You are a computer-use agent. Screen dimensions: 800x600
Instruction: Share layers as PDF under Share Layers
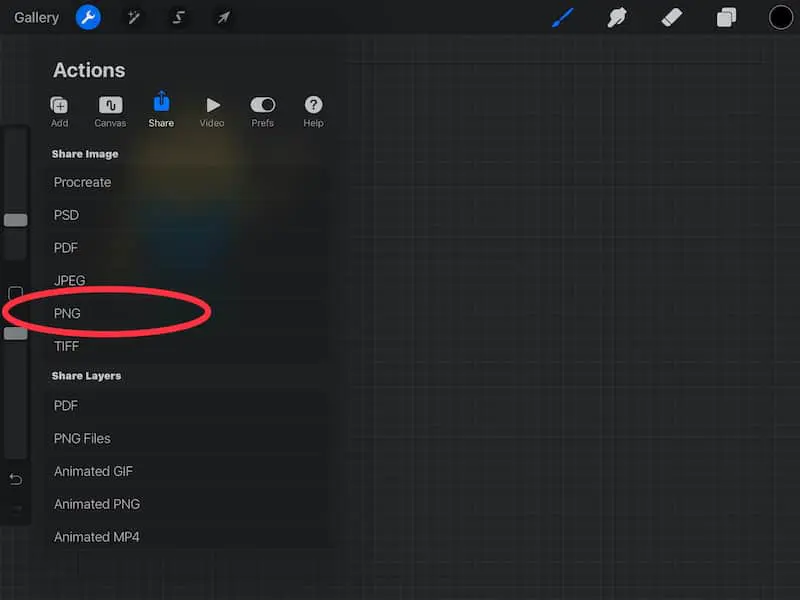[187, 406]
